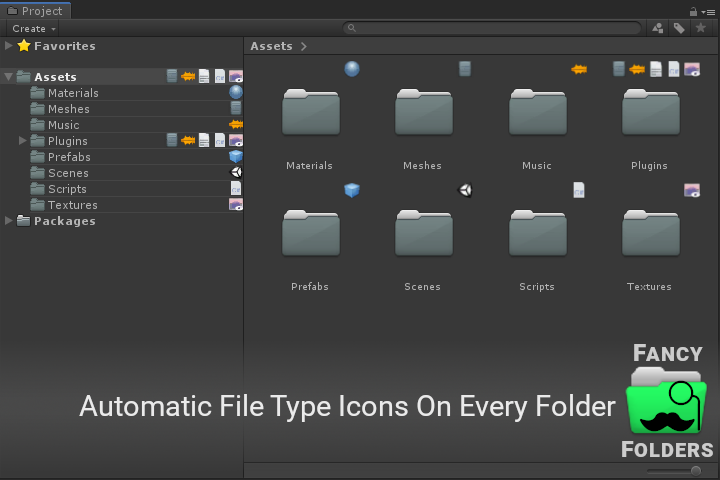Click the breadcrumb arrow after Assets
Viewport: 720px width, 480px height.
pyautogui.click(x=304, y=46)
